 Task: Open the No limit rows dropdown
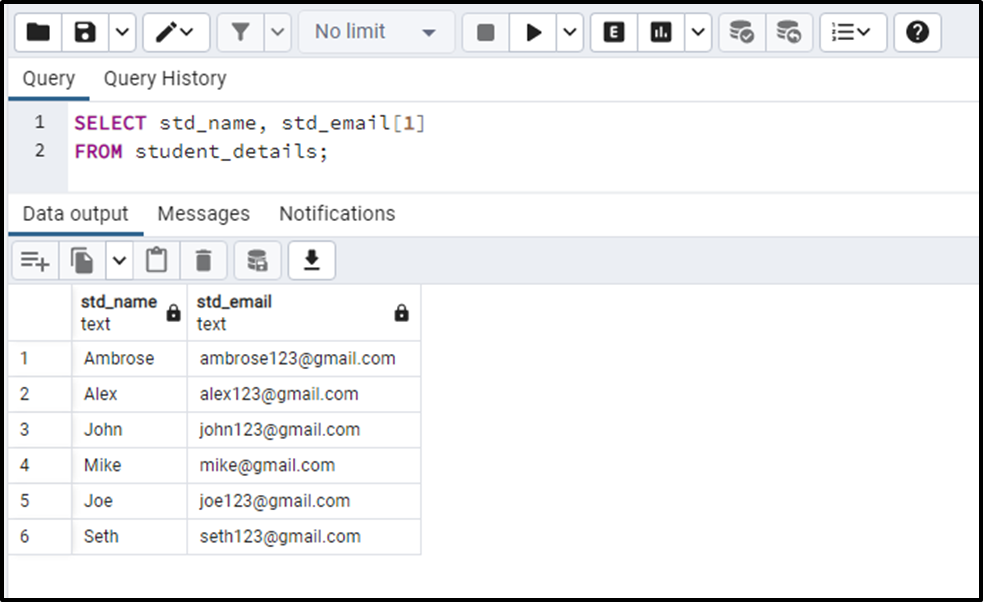point(376,32)
